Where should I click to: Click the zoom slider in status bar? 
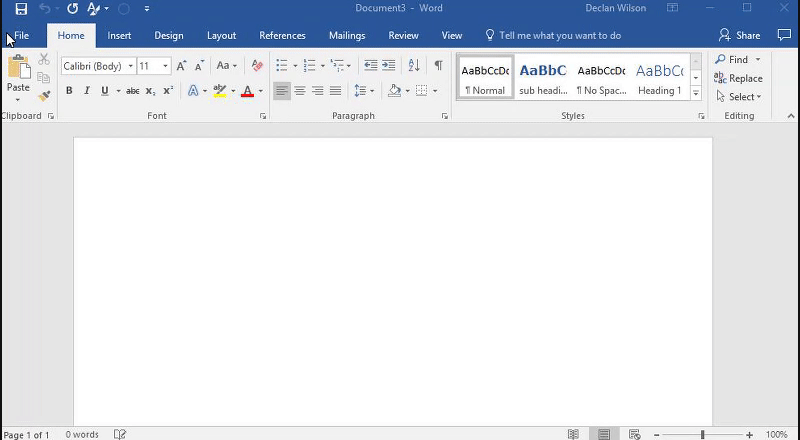pos(702,434)
